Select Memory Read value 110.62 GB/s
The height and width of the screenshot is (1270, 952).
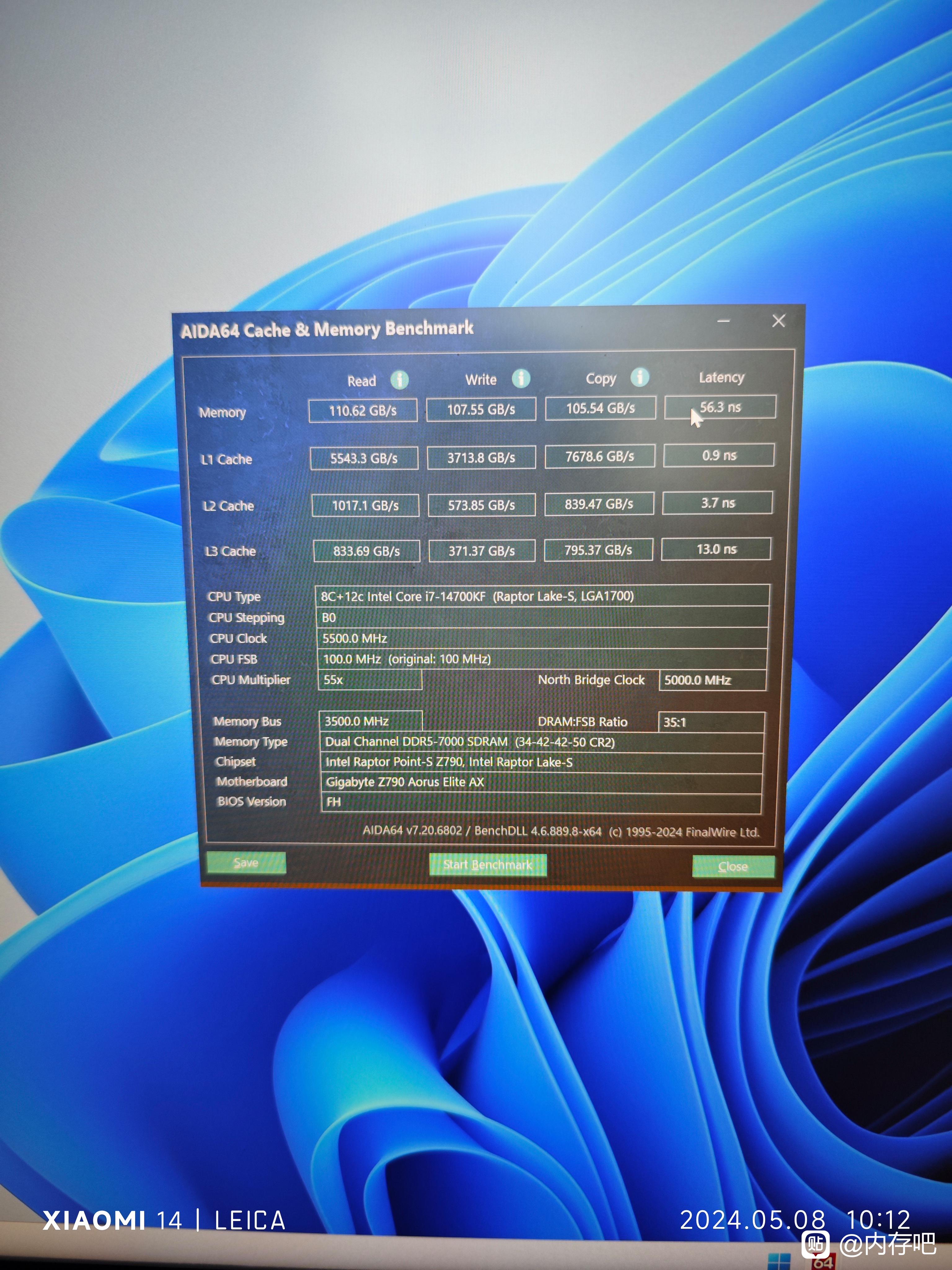363,411
